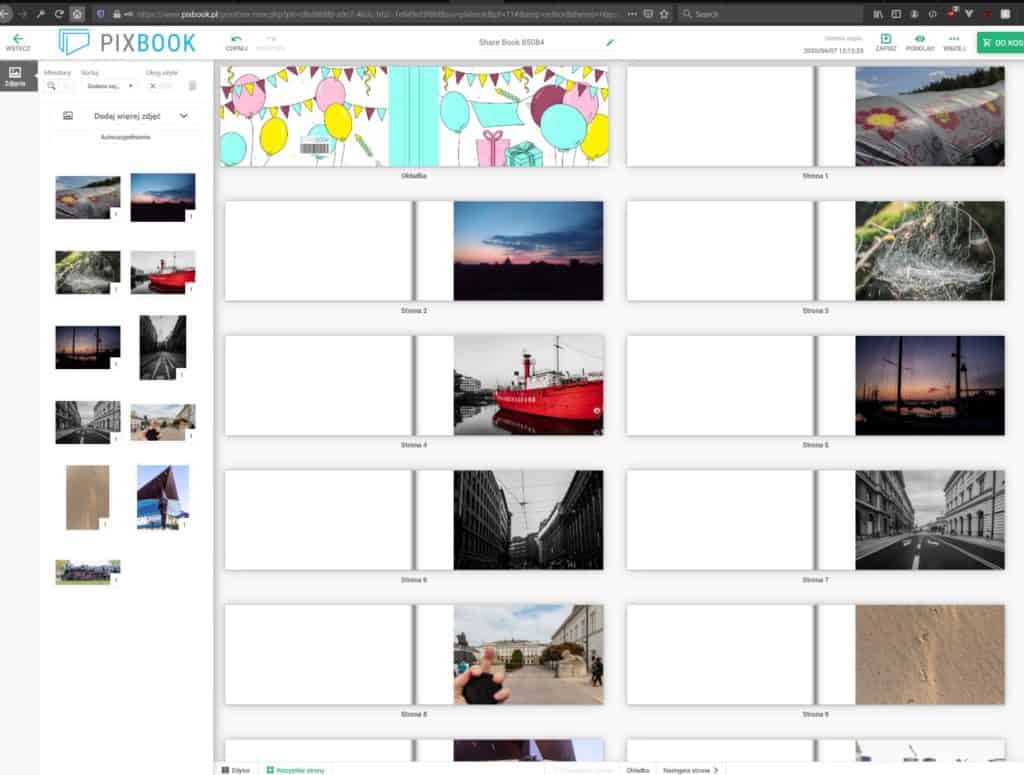The height and width of the screenshot is (775, 1024).
Task: Toggle the browser sidebar icon
Action: coord(896,14)
